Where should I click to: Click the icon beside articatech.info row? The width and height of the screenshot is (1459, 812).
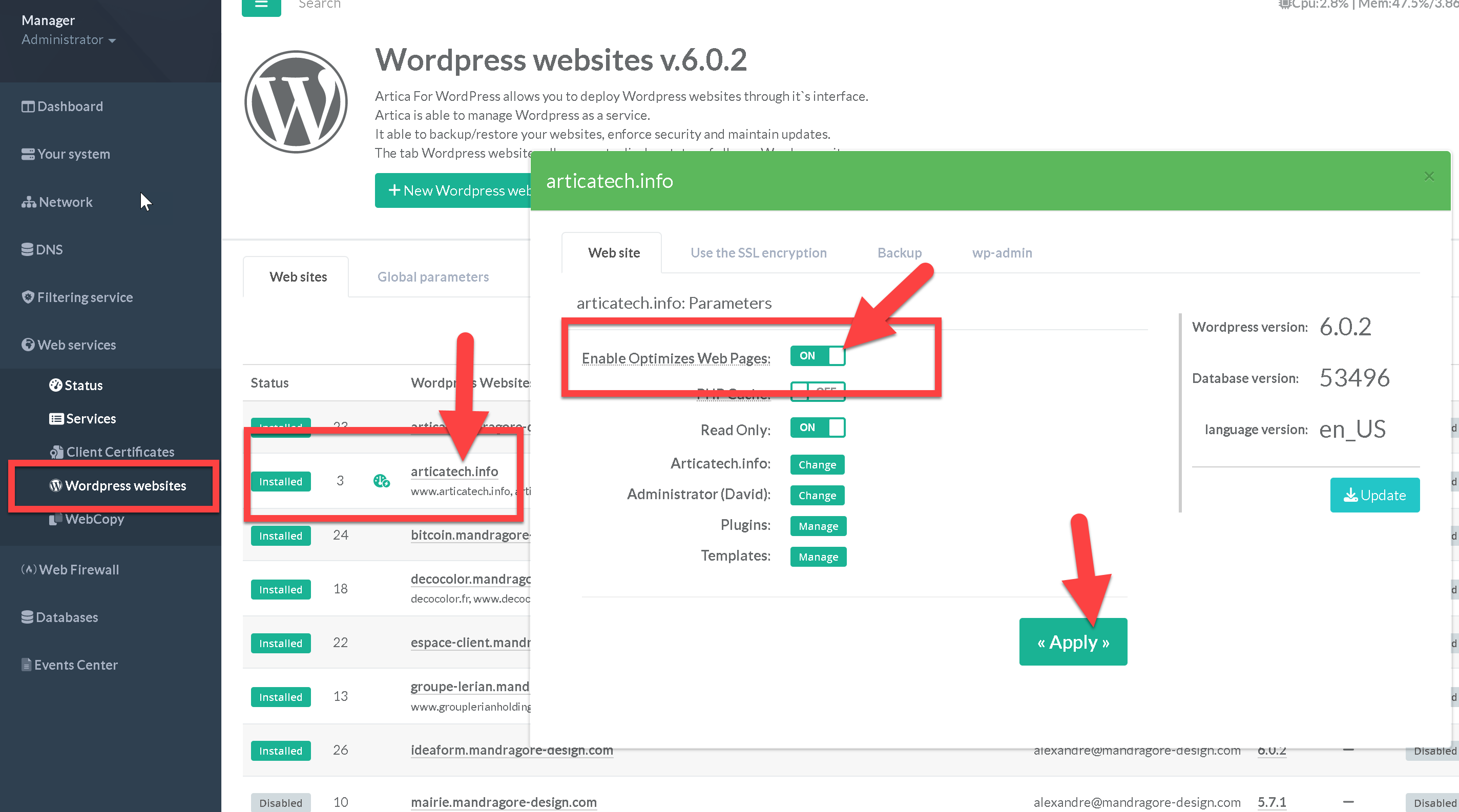(381, 481)
